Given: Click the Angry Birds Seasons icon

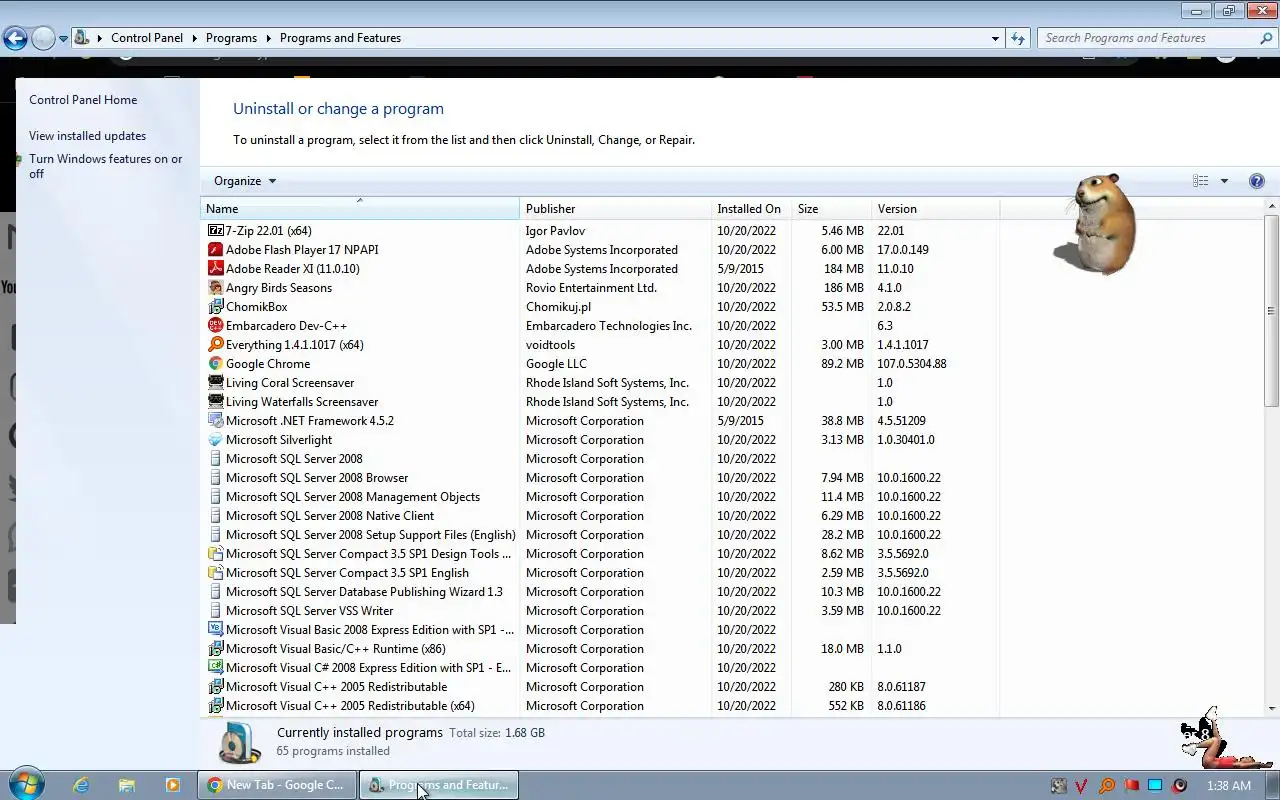Looking at the screenshot, I should coord(215,288).
